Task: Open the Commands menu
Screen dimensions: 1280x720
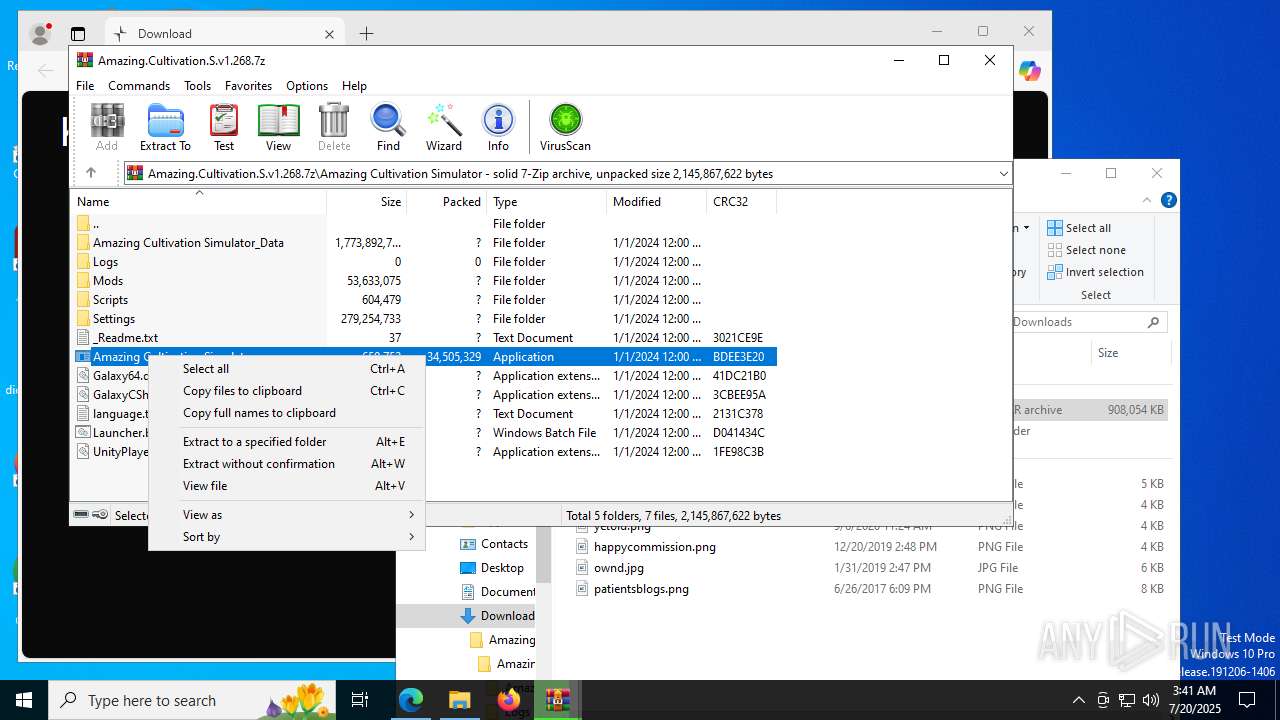Action: 139,86
